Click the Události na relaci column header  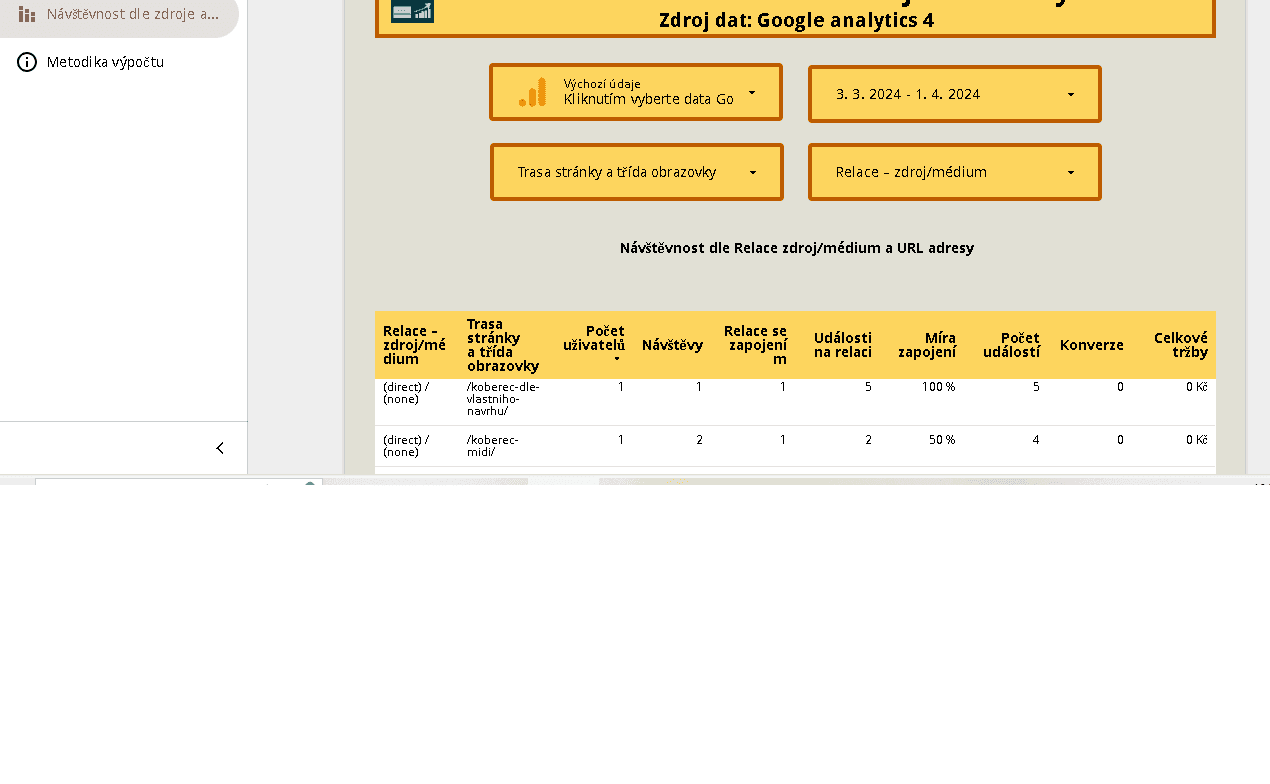[842, 345]
